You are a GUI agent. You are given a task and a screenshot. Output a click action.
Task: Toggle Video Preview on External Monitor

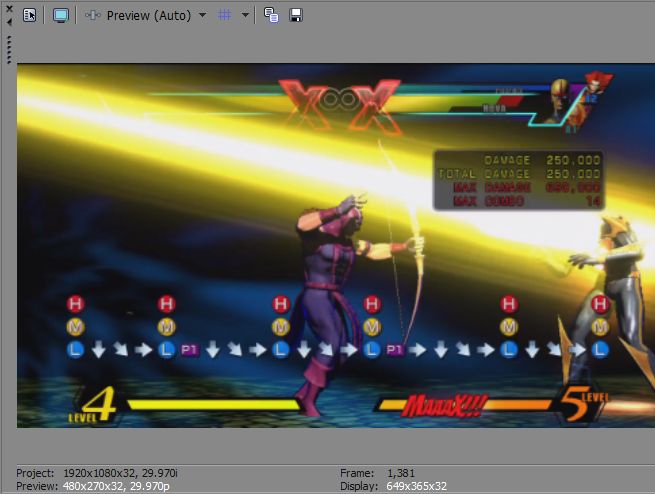click(x=61, y=15)
